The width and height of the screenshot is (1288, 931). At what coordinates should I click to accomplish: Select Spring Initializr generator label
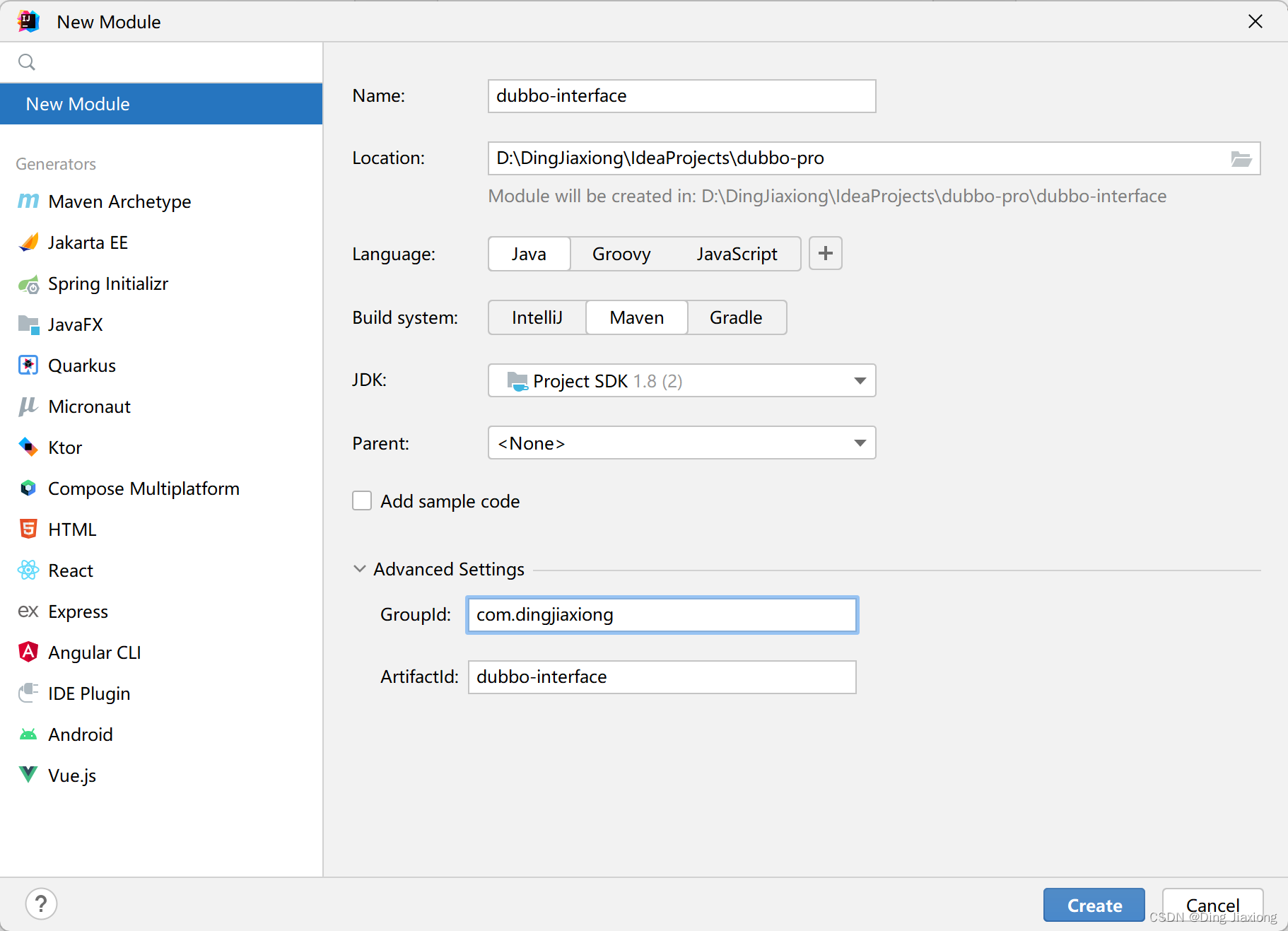[x=108, y=283]
